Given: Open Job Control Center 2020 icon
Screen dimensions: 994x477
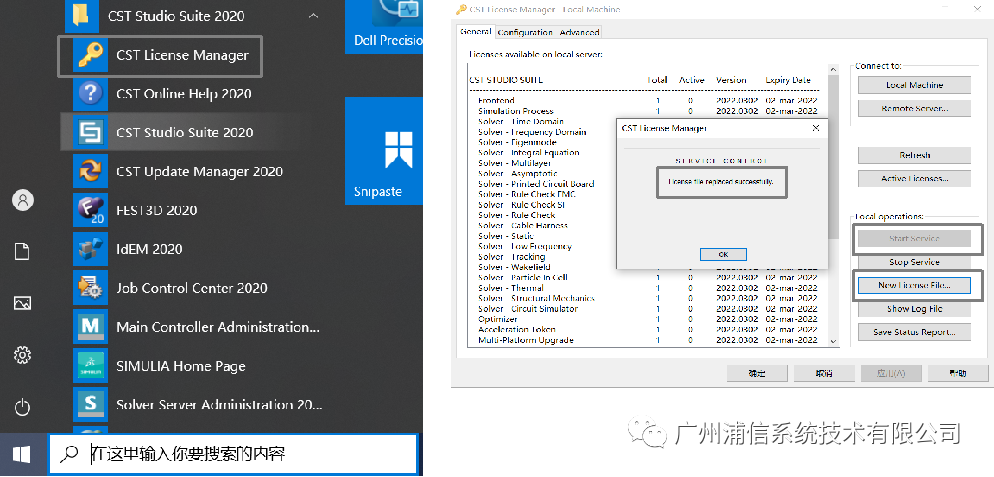Looking at the screenshot, I should (x=90, y=288).
